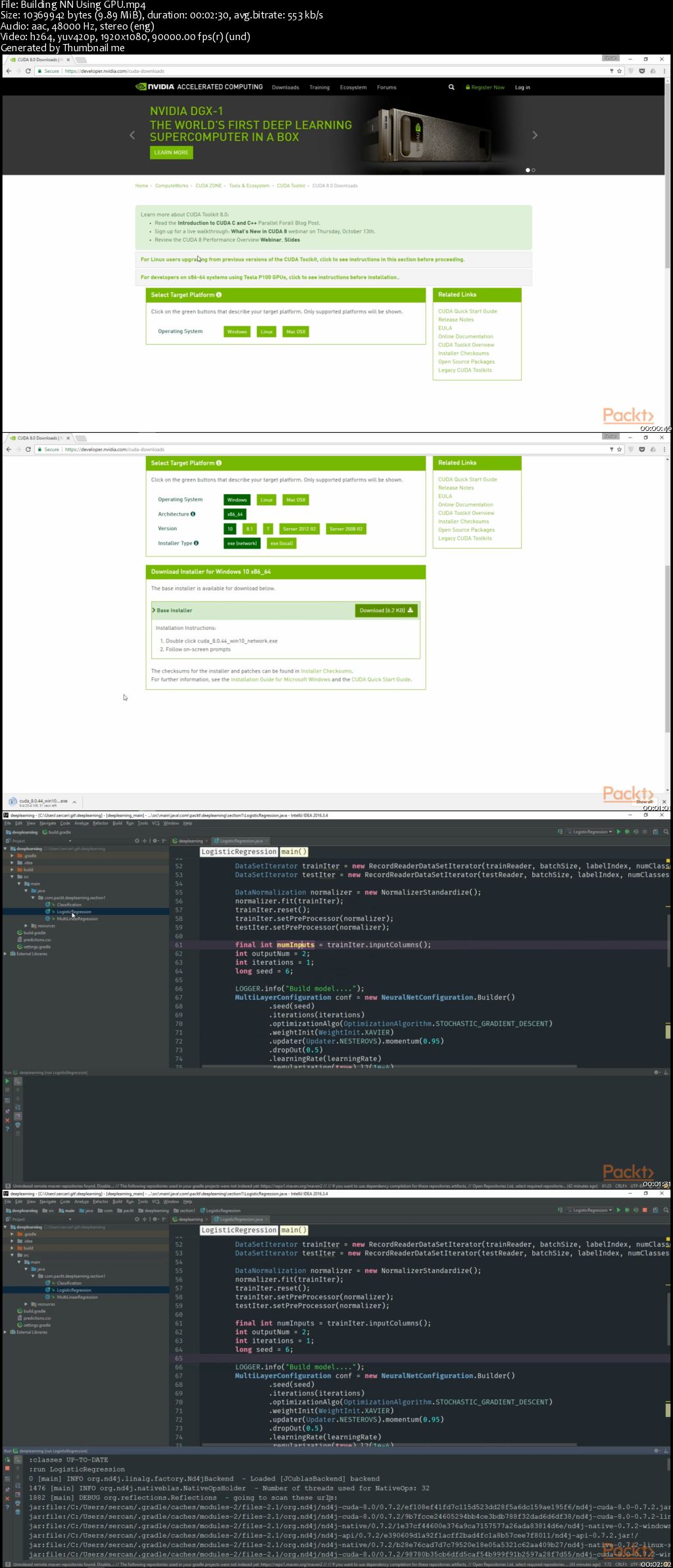Viewport: 673px width, 1568px height.
Task: Choose x86_64 architecture
Action: click(235, 514)
